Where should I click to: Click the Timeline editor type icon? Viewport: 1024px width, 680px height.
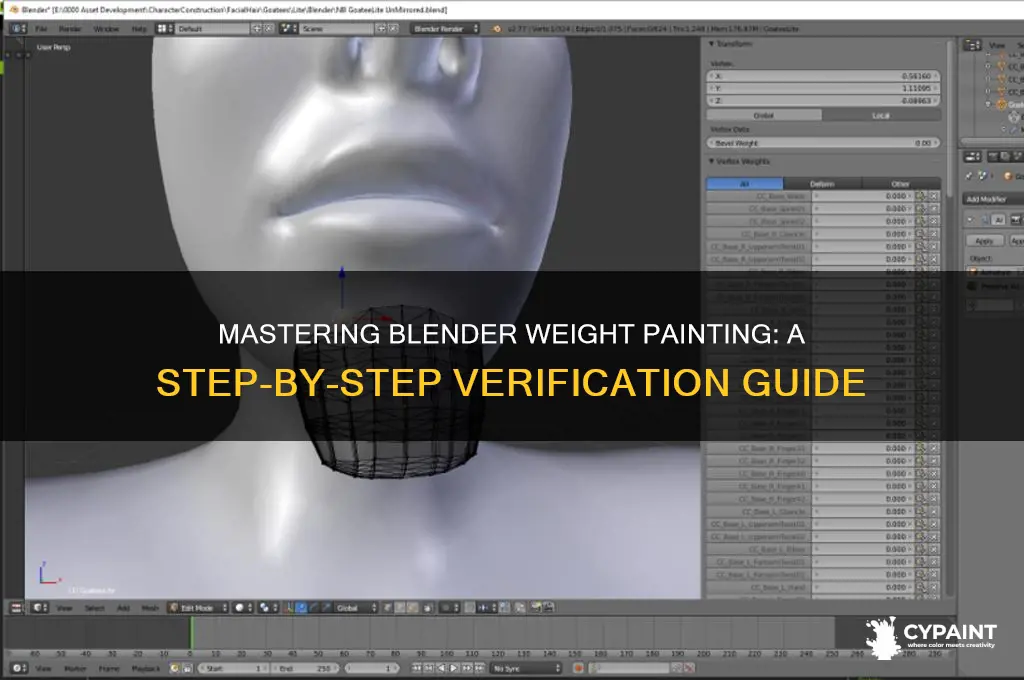click(19, 668)
